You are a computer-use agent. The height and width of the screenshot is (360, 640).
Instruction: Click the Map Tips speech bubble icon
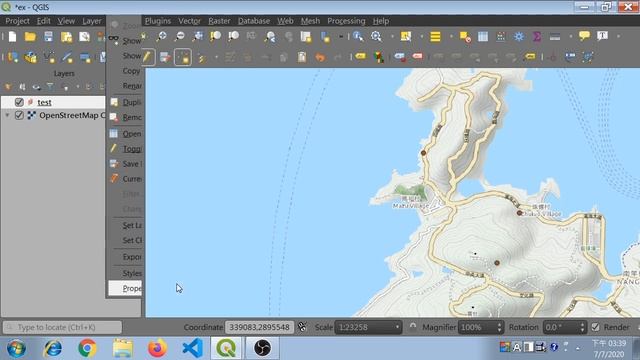coord(584,36)
